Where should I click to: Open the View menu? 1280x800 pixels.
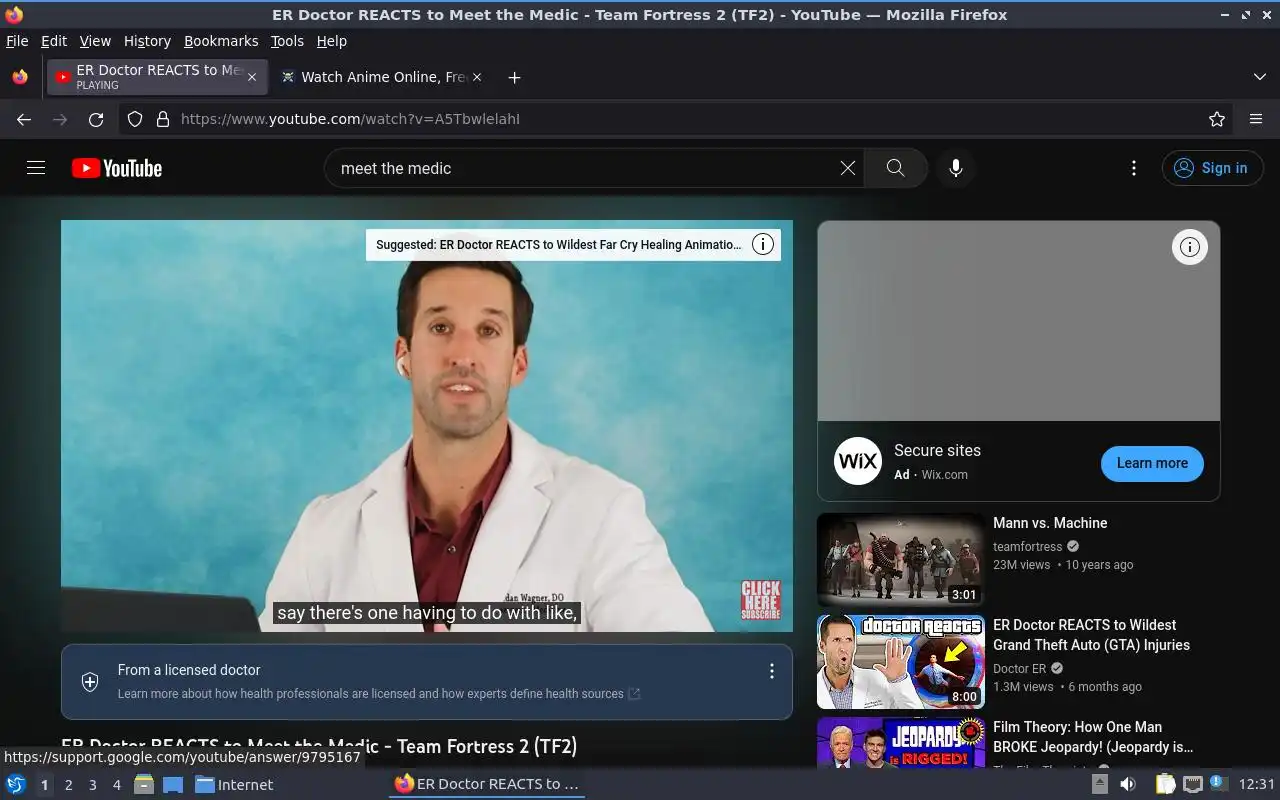pyautogui.click(x=95, y=41)
